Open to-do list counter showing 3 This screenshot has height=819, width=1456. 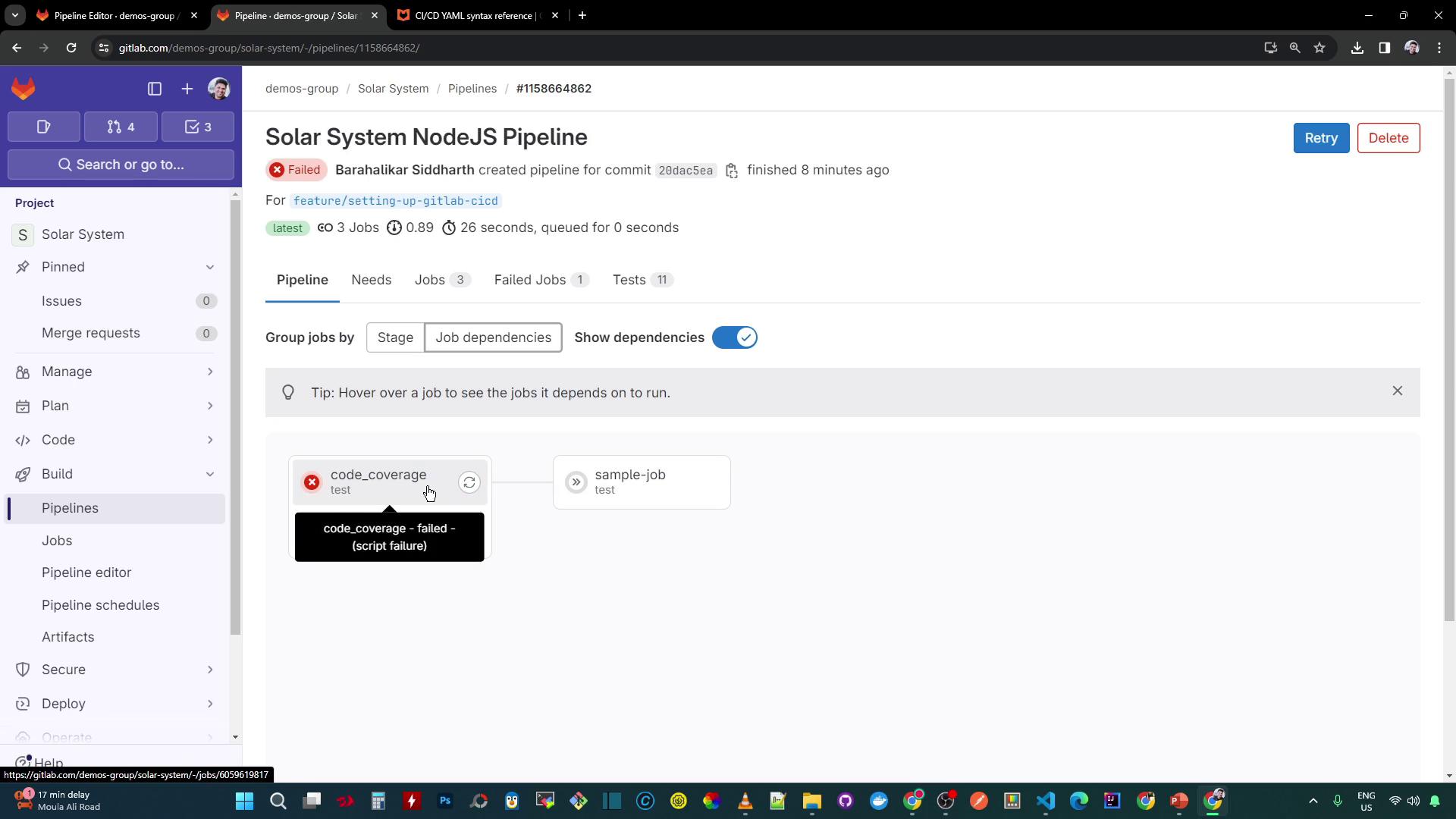pyautogui.click(x=198, y=127)
